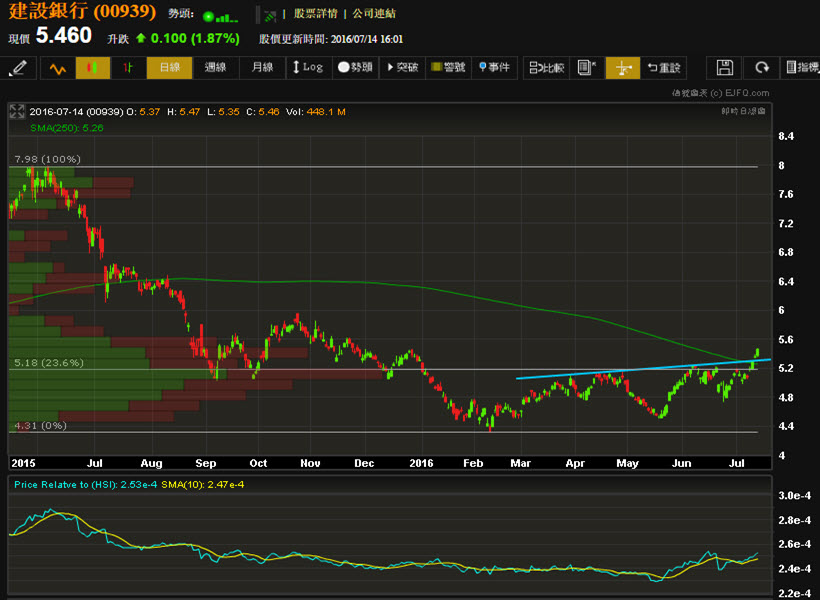Click the small chart icon before 股票詳情
The width and height of the screenshot is (820, 600).
(x=270, y=16)
